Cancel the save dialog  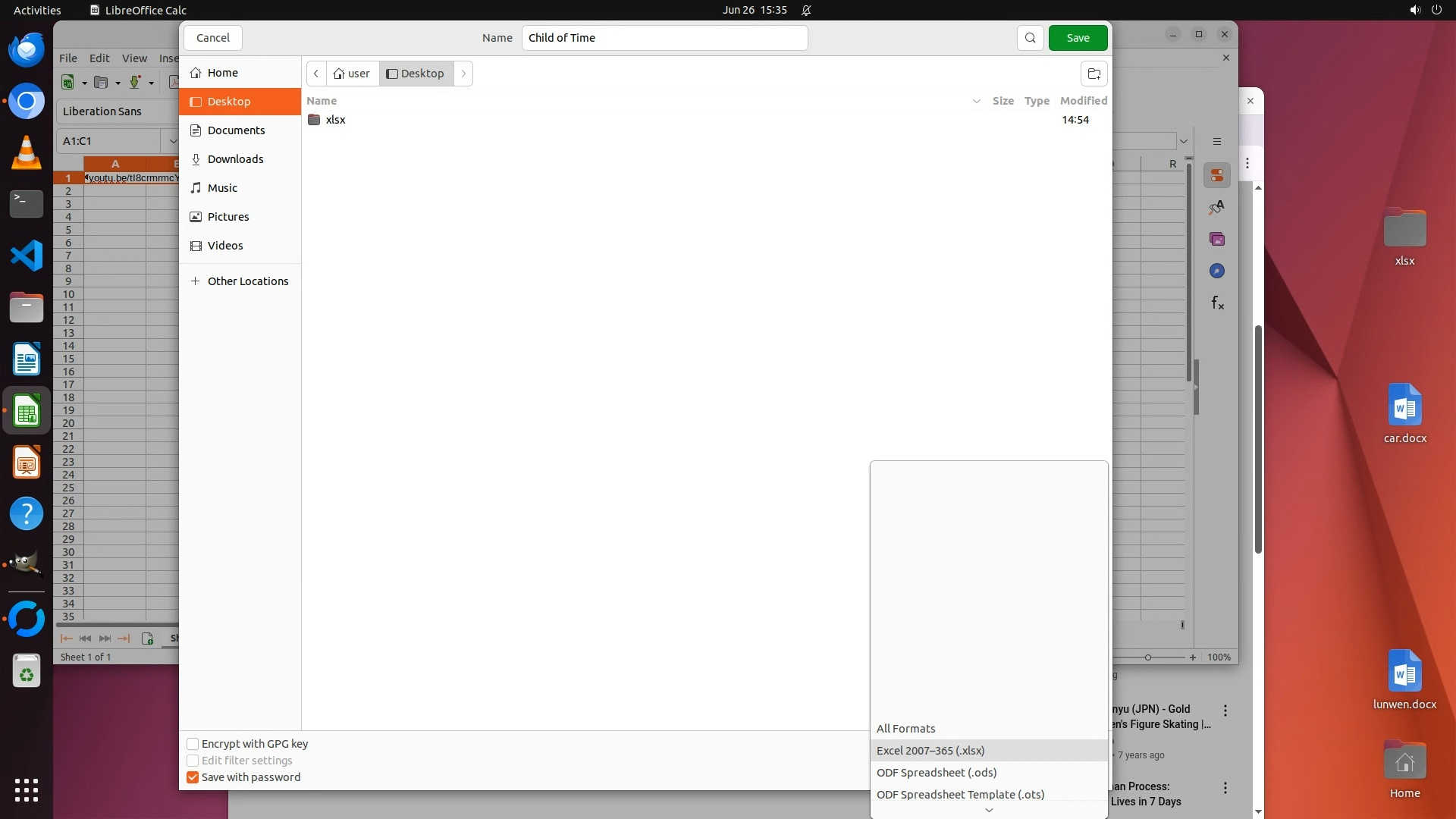[212, 38]
